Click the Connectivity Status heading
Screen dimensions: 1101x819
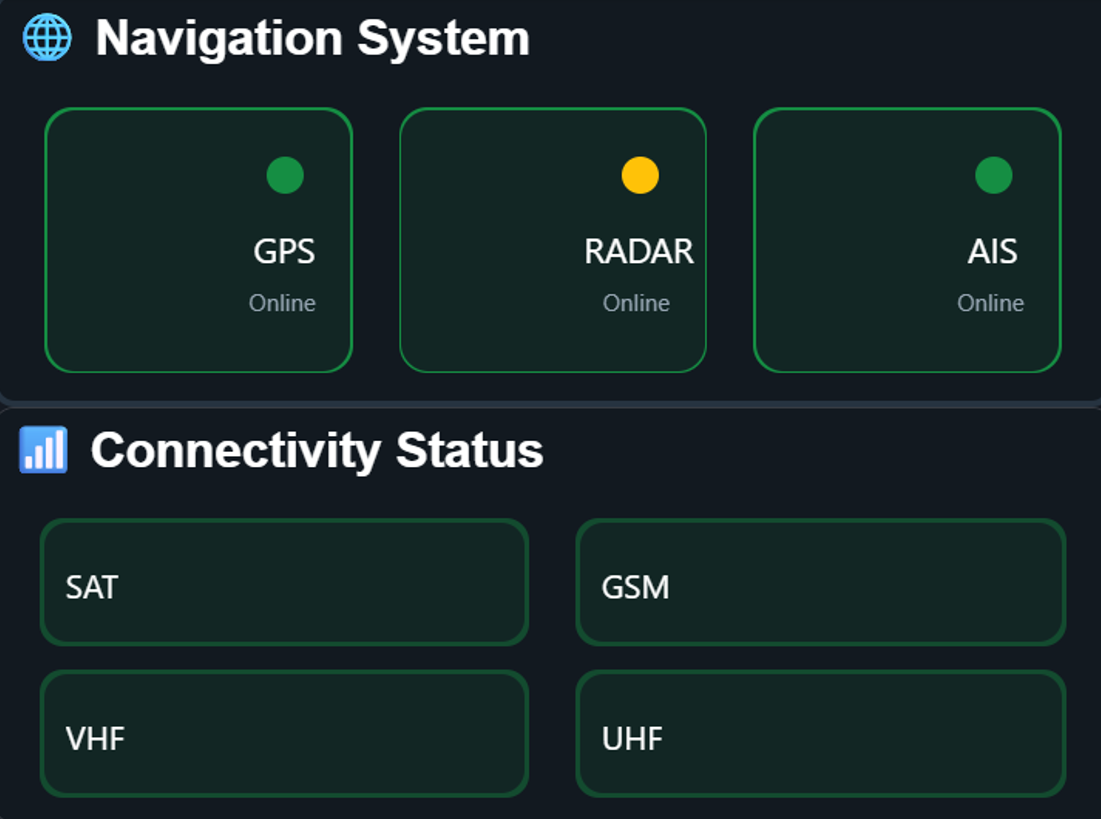point(317,450)
